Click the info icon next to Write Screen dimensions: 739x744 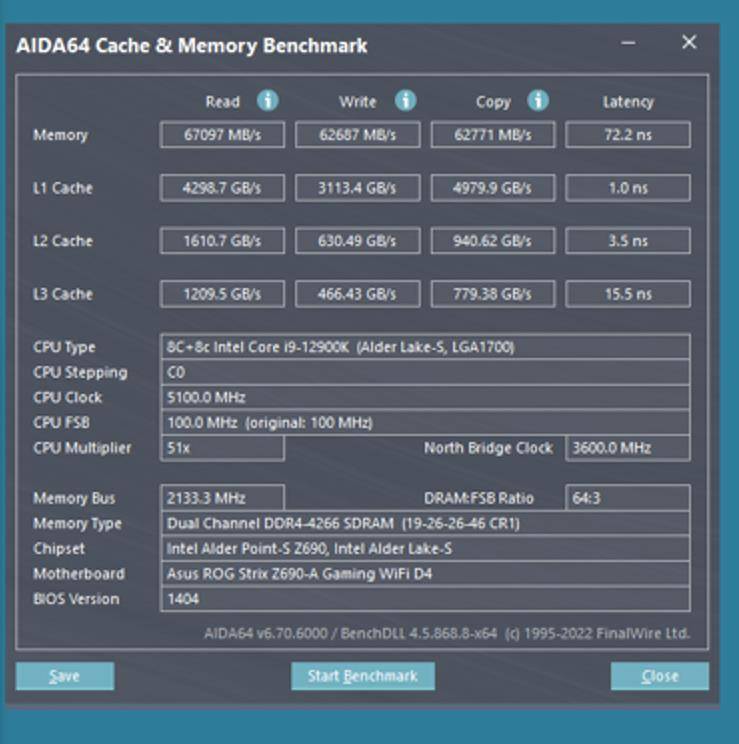pos(405,101)
